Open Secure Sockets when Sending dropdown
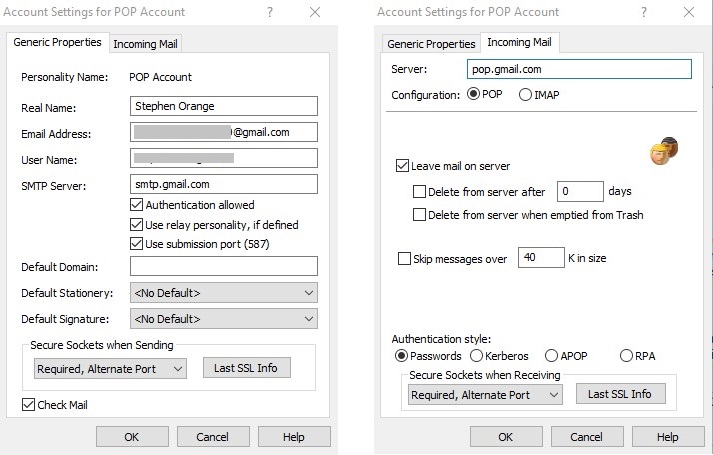This screenshot has height=455, width=713. tap(110, 369)
